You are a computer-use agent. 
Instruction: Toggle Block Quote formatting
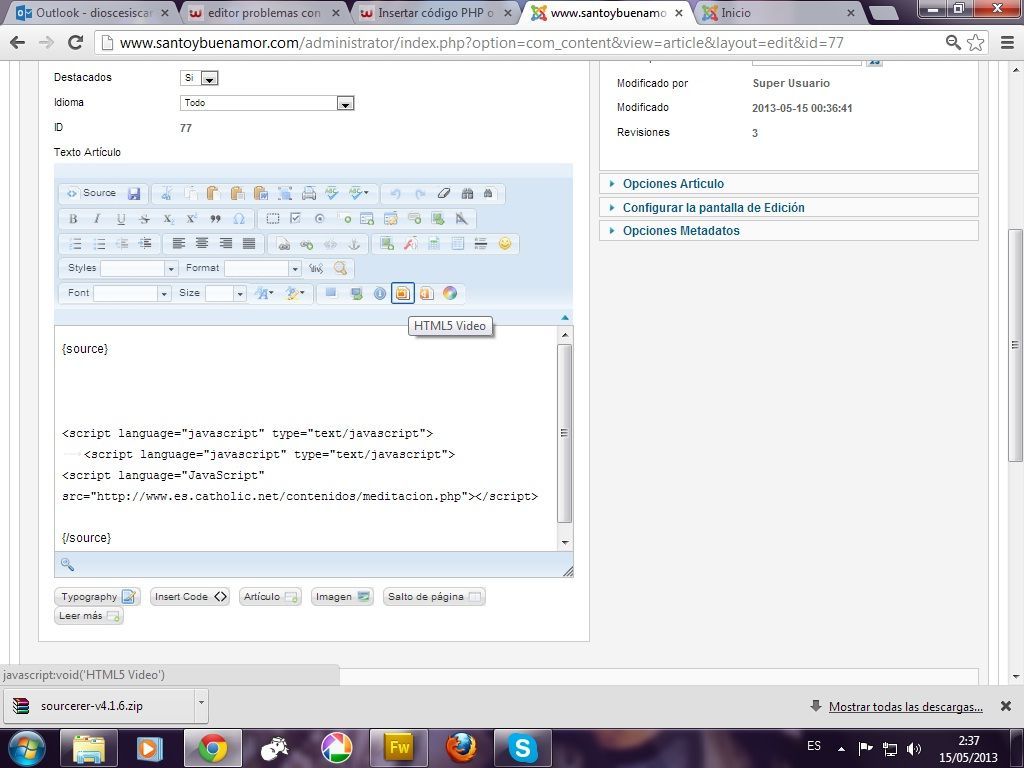point(215,219)
